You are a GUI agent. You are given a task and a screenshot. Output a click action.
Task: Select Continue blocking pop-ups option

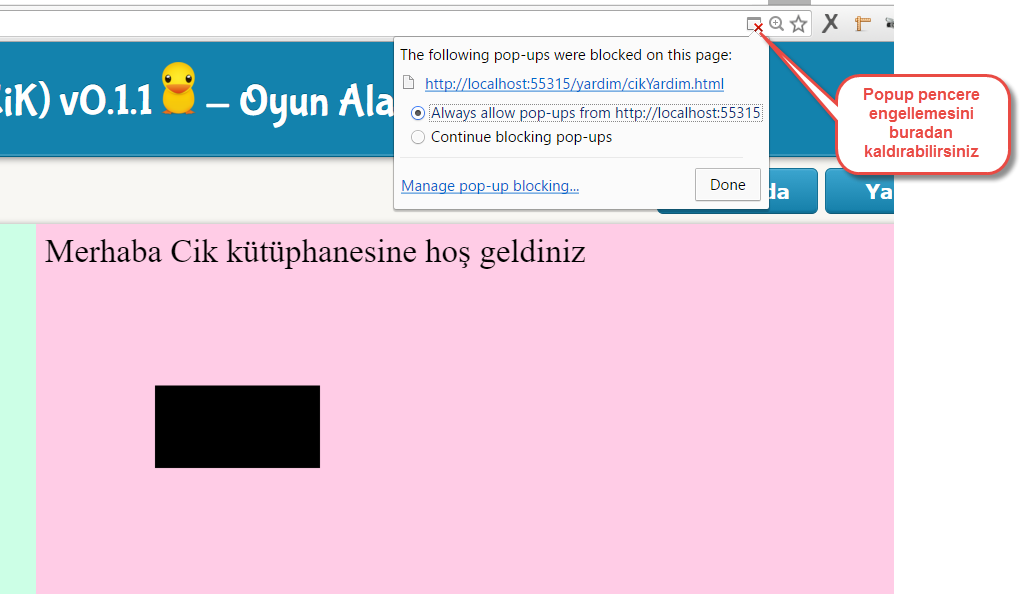[x=418, y=137]
